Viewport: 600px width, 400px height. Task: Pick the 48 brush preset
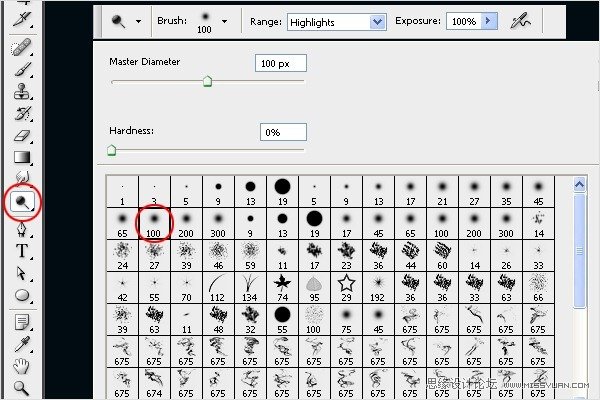[218, 320]
